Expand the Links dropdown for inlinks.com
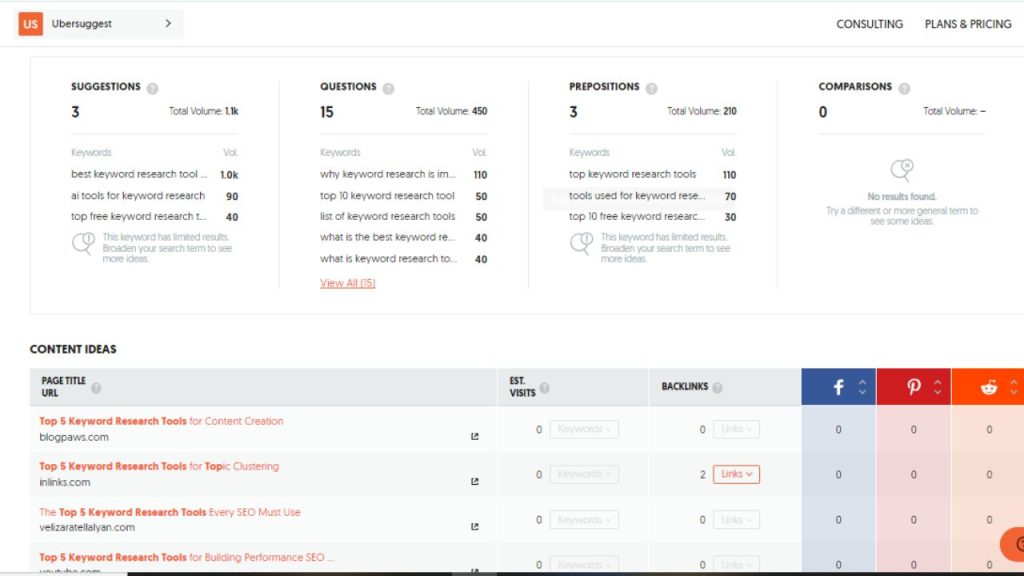This screenshot has width=1024, height=576. [x=736, y=474]
